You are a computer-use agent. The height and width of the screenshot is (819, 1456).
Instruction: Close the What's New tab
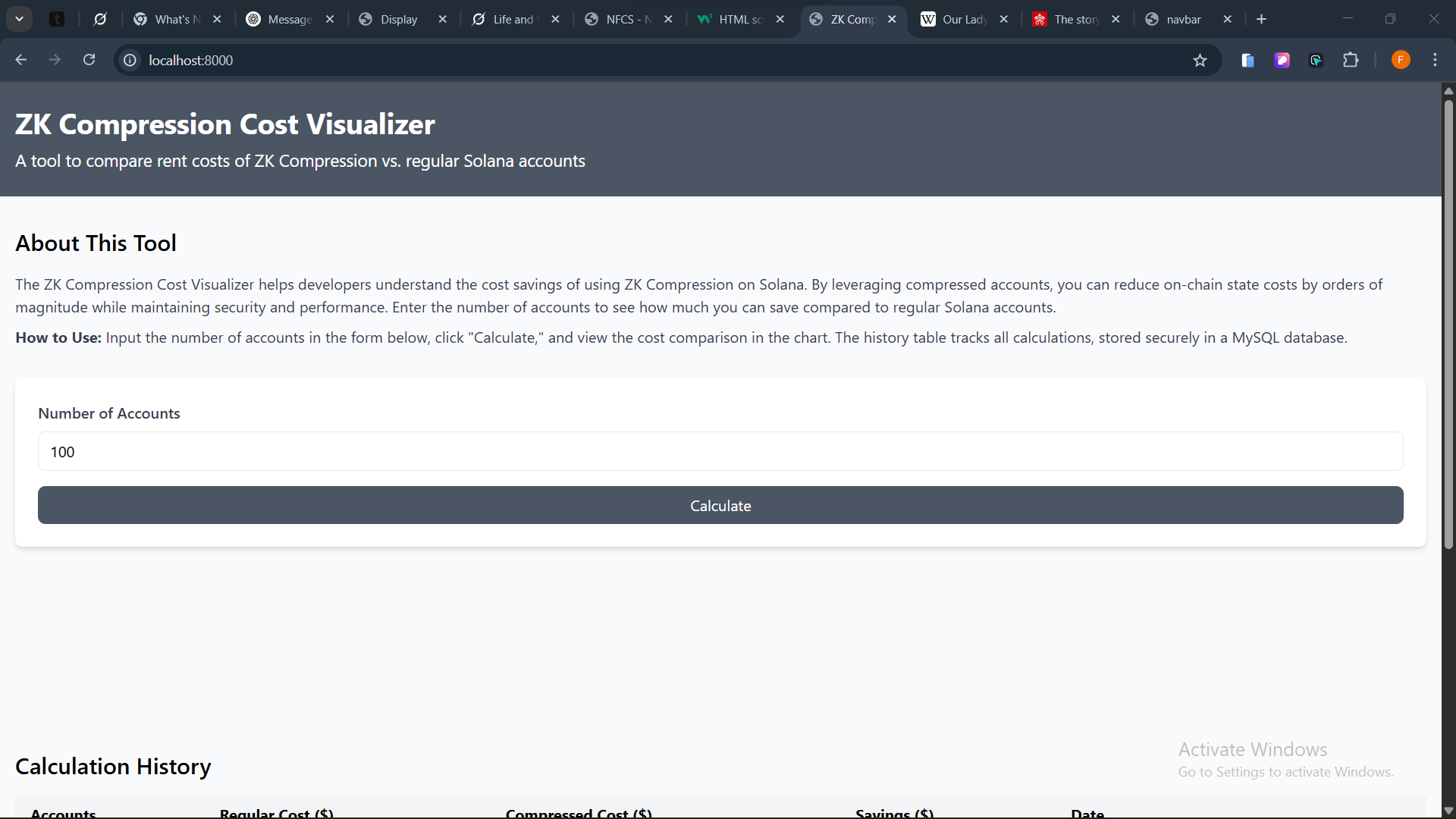click(x=218, y=19)
